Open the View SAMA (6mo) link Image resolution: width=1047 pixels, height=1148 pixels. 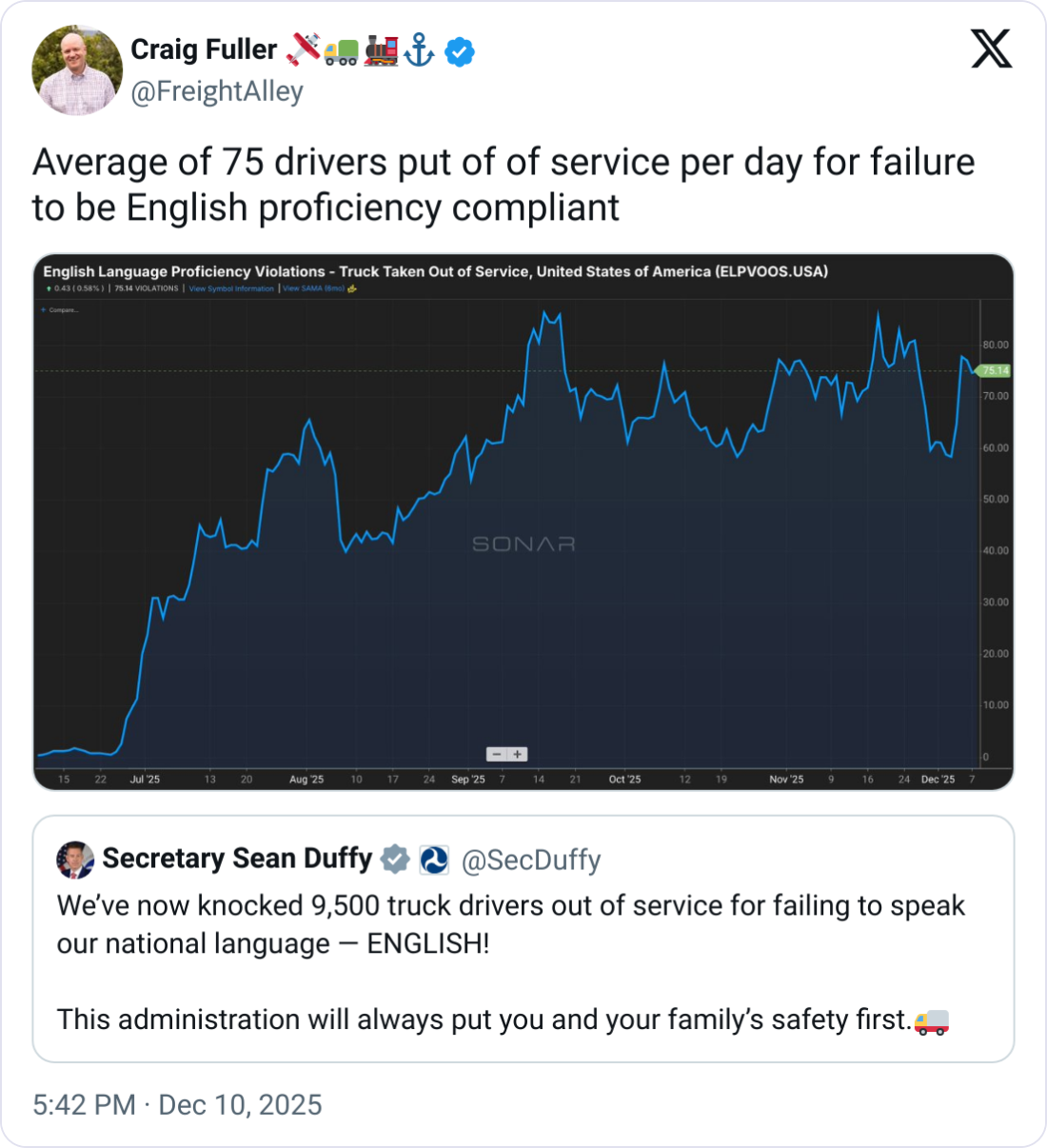tap(314, 288)
